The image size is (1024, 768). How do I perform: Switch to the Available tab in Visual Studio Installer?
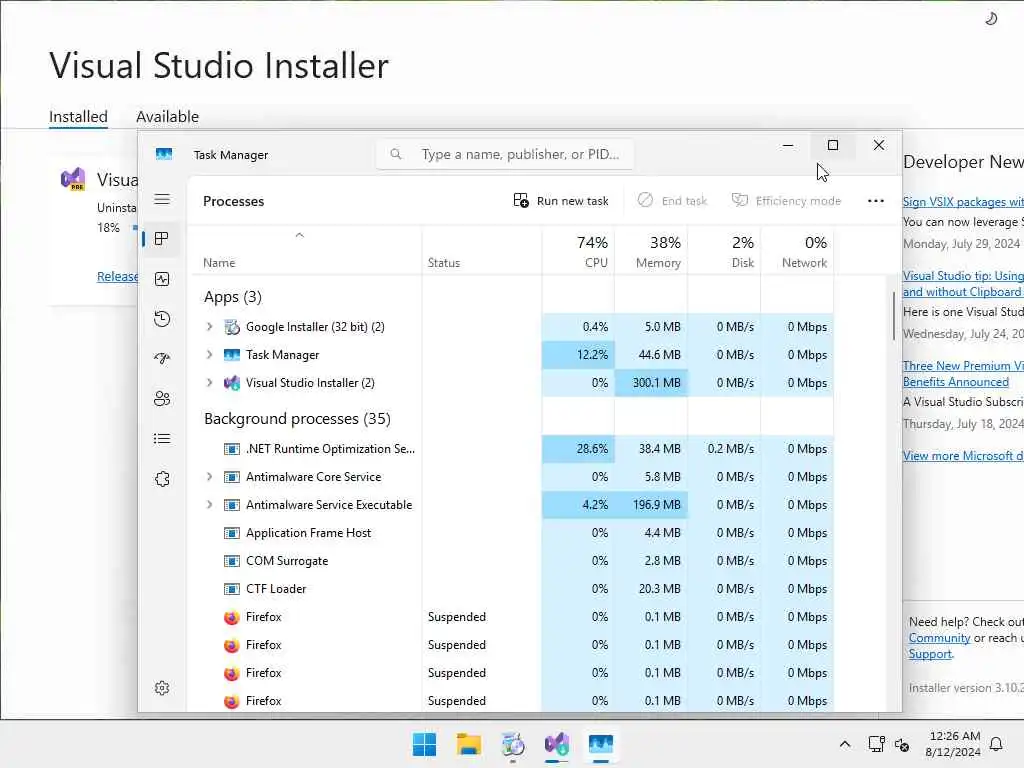(167, 117)
